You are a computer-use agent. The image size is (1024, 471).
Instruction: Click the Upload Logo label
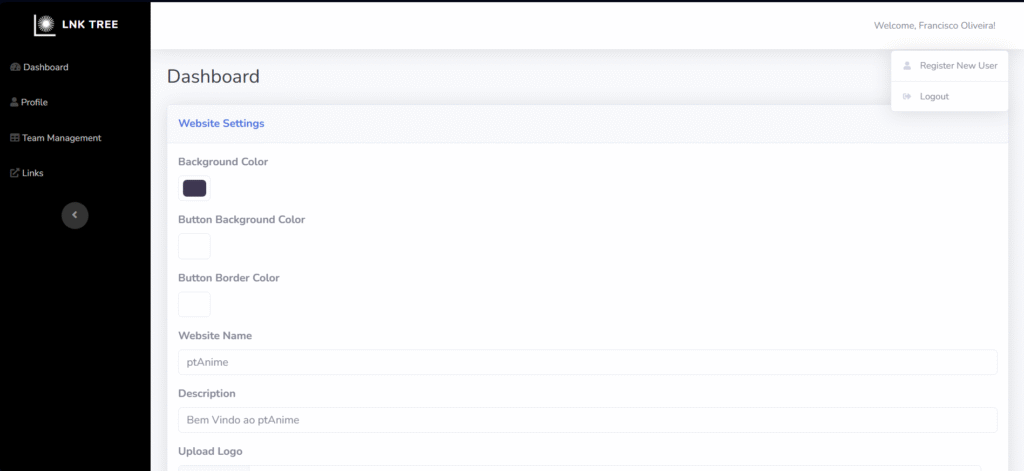[210, 451]
